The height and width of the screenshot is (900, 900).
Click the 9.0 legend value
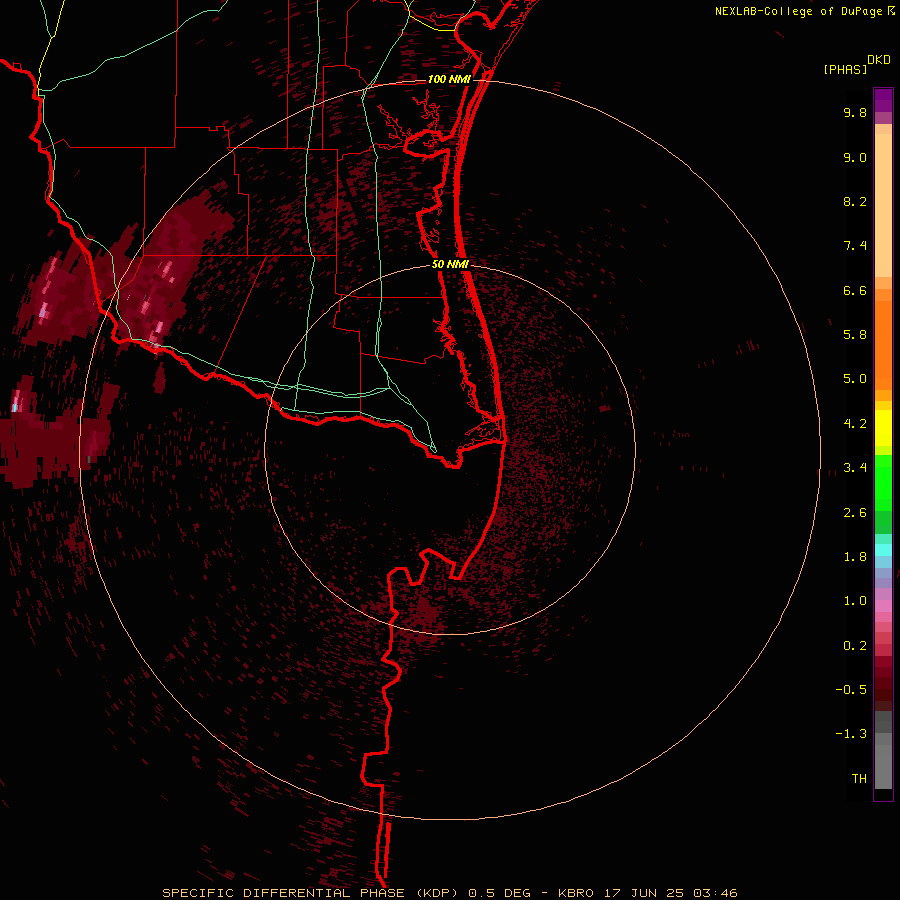coord(855,157)
